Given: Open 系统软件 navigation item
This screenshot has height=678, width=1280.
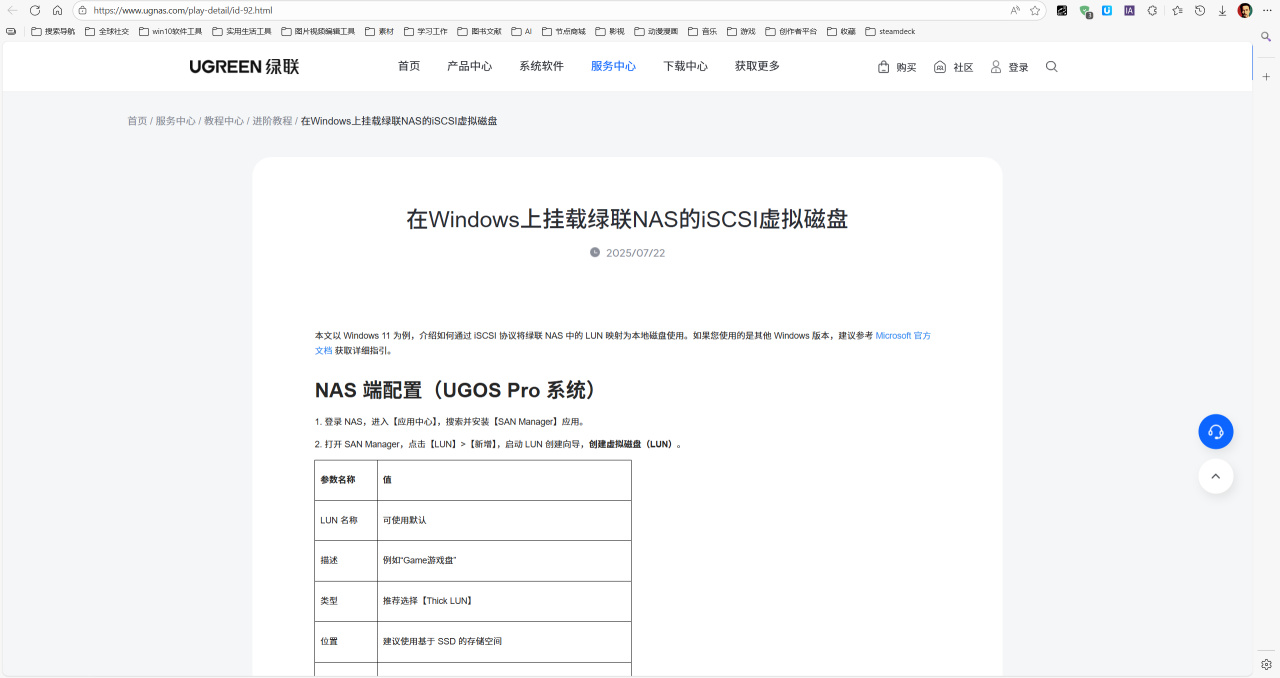Looking at the screenshot, I should click(541, 66).
